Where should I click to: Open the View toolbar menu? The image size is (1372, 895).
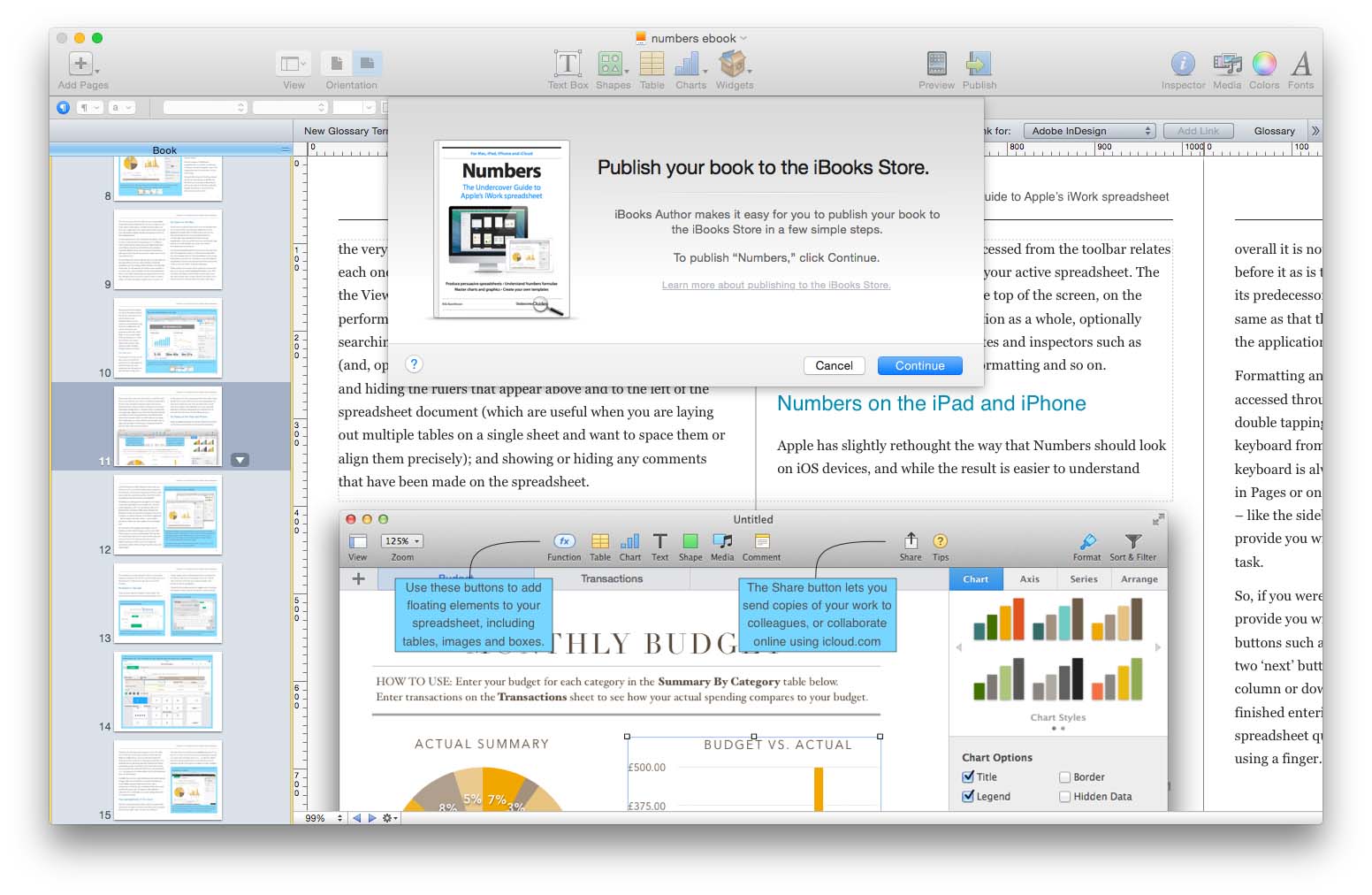pyautogui.click(x=293, y=64)
